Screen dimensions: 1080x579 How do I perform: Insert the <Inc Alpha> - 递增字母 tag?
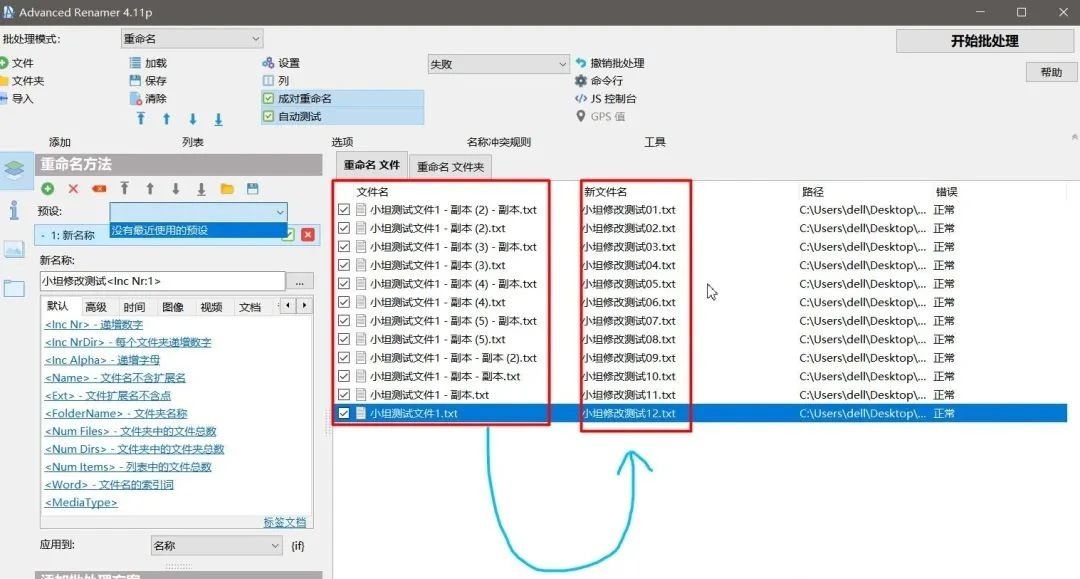coord(102,360)
